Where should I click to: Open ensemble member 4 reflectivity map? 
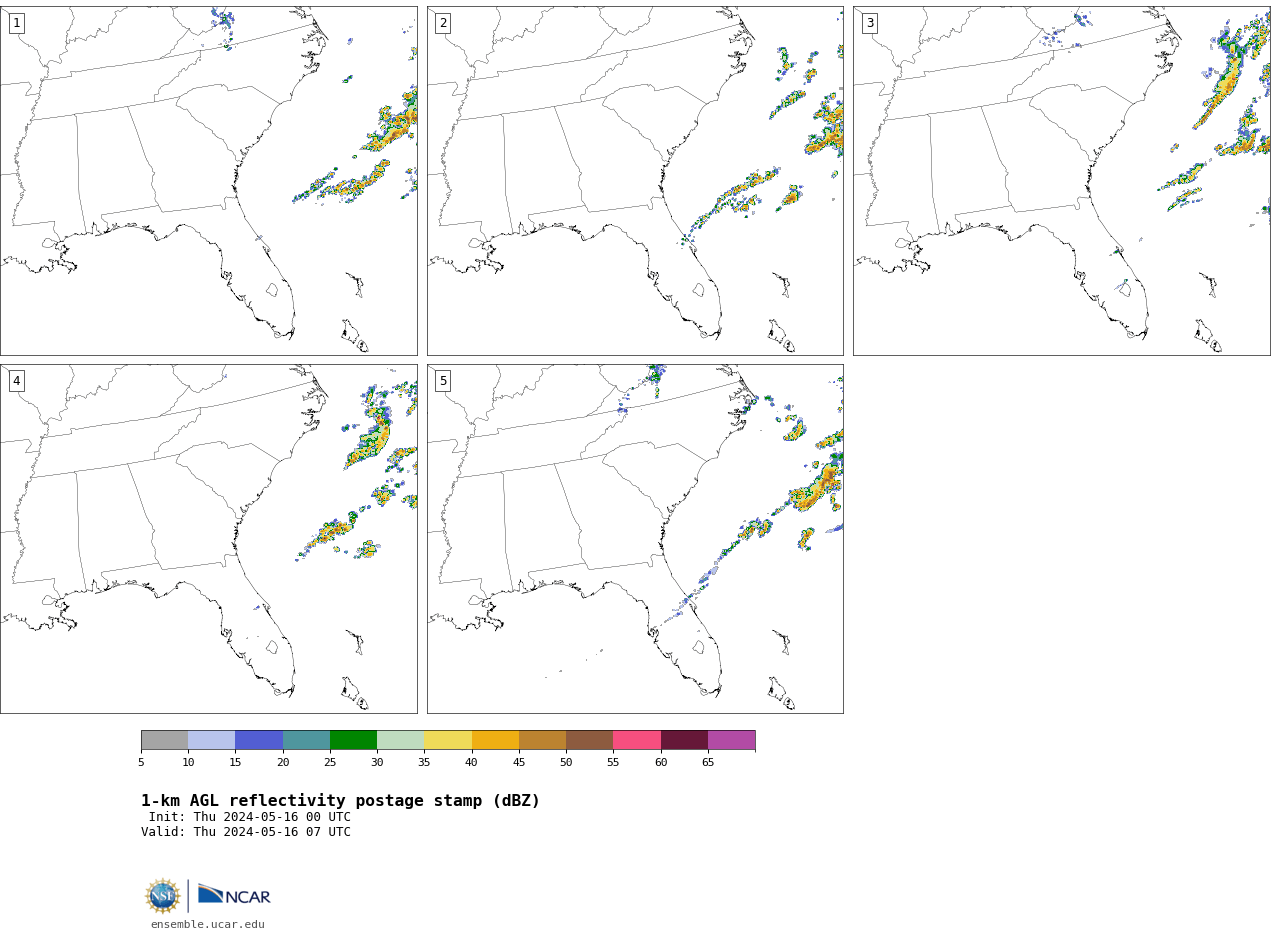pos(208,539)
